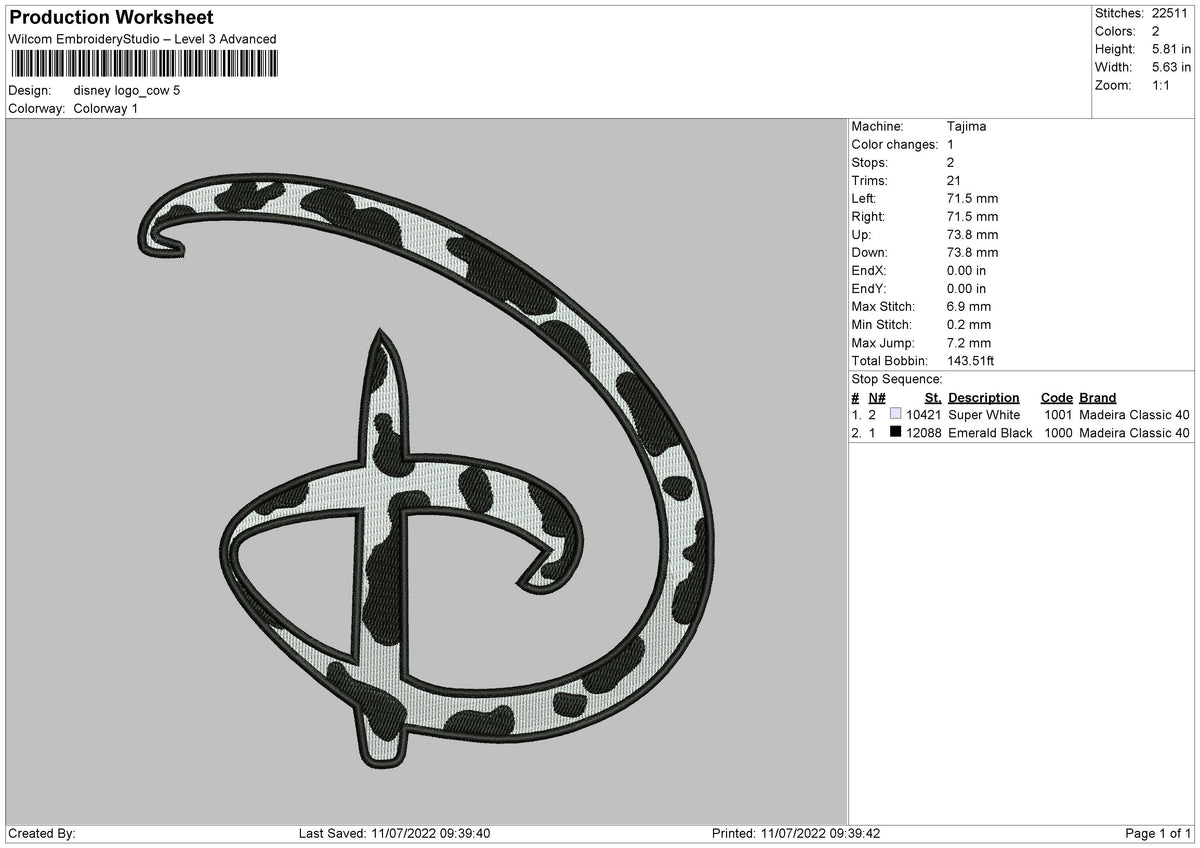Image resolution: width=1200 pixels, height=848 pixels.
Task: Click the 'Colorway 1' value
Action: pyautogui.click(x=106, y=108)
